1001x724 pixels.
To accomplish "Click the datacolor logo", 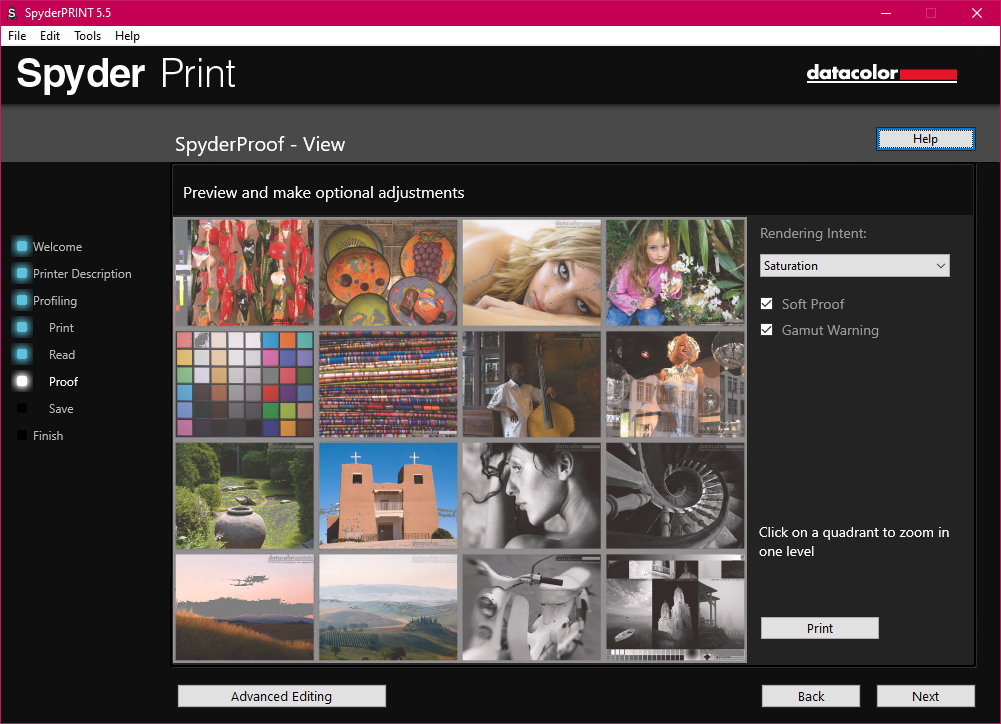I will click(882, 73).
